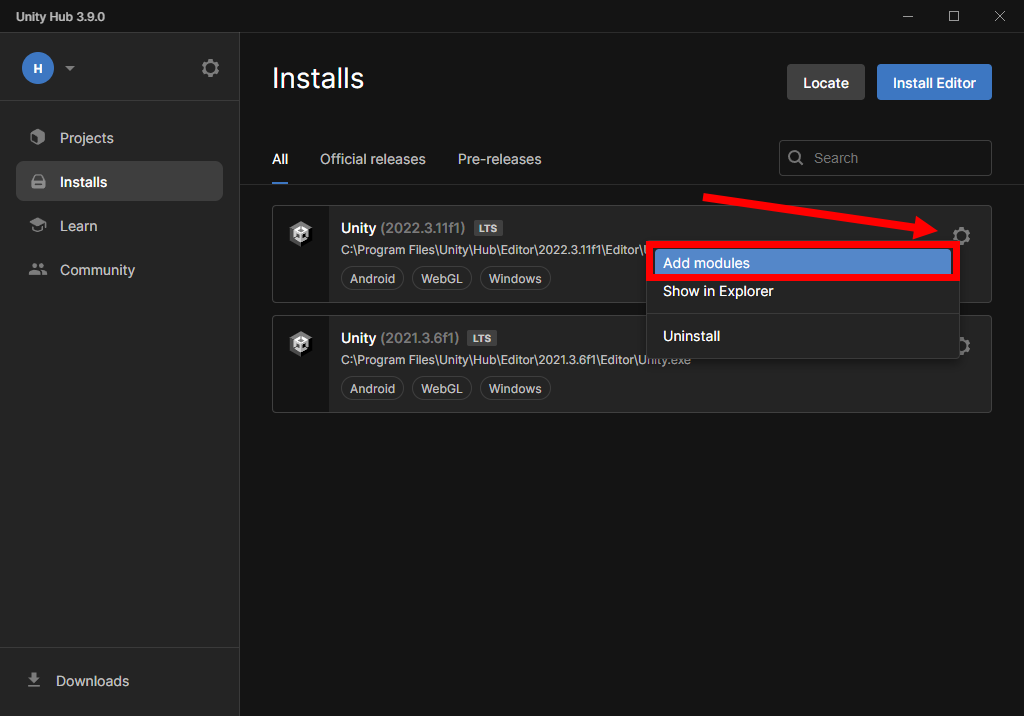Choose Add modules from context menu

[x=803, y=263]
